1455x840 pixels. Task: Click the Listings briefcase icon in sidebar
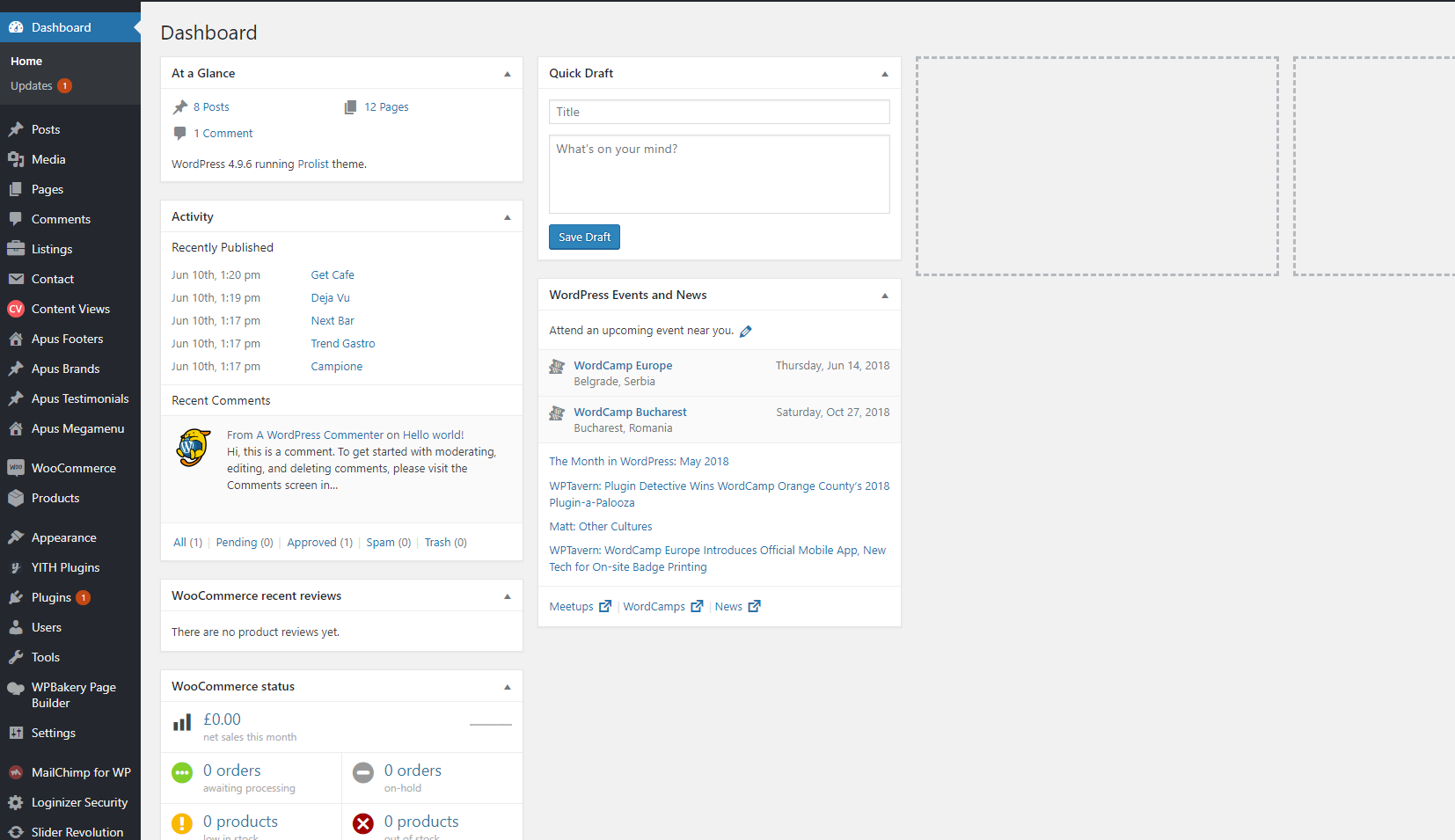(x=16, y=249)
